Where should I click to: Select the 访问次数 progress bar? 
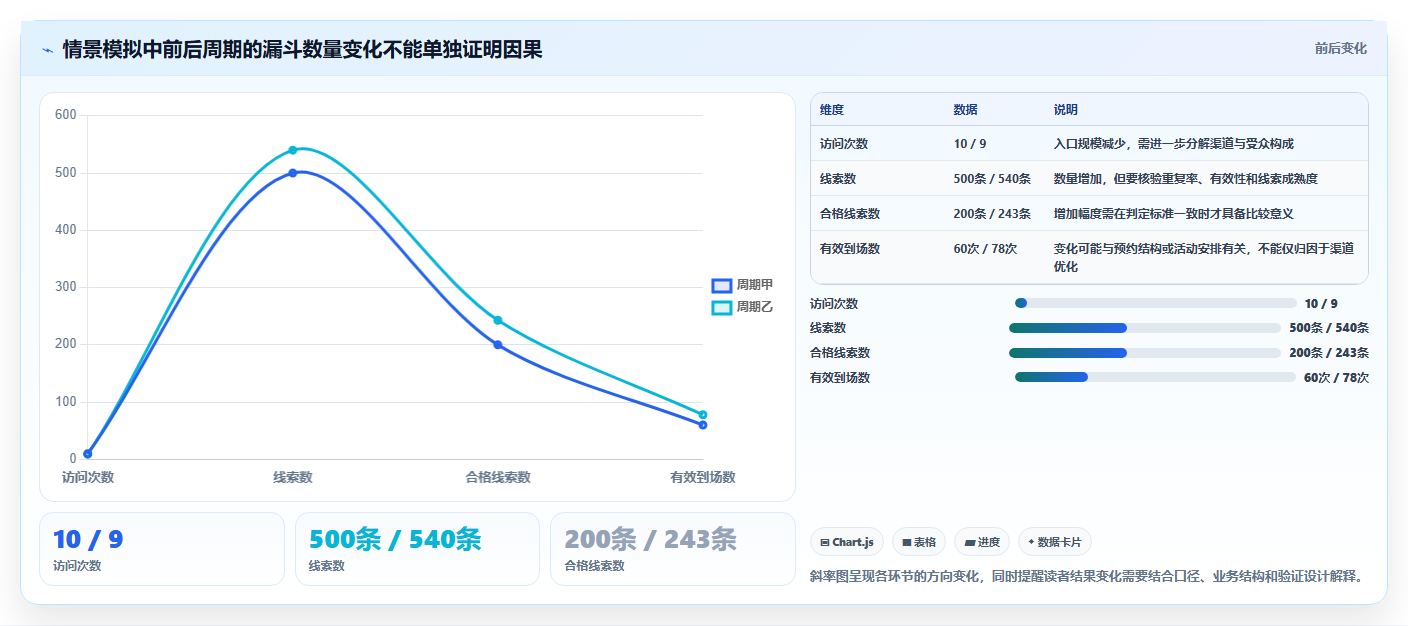pos(1155,303)
